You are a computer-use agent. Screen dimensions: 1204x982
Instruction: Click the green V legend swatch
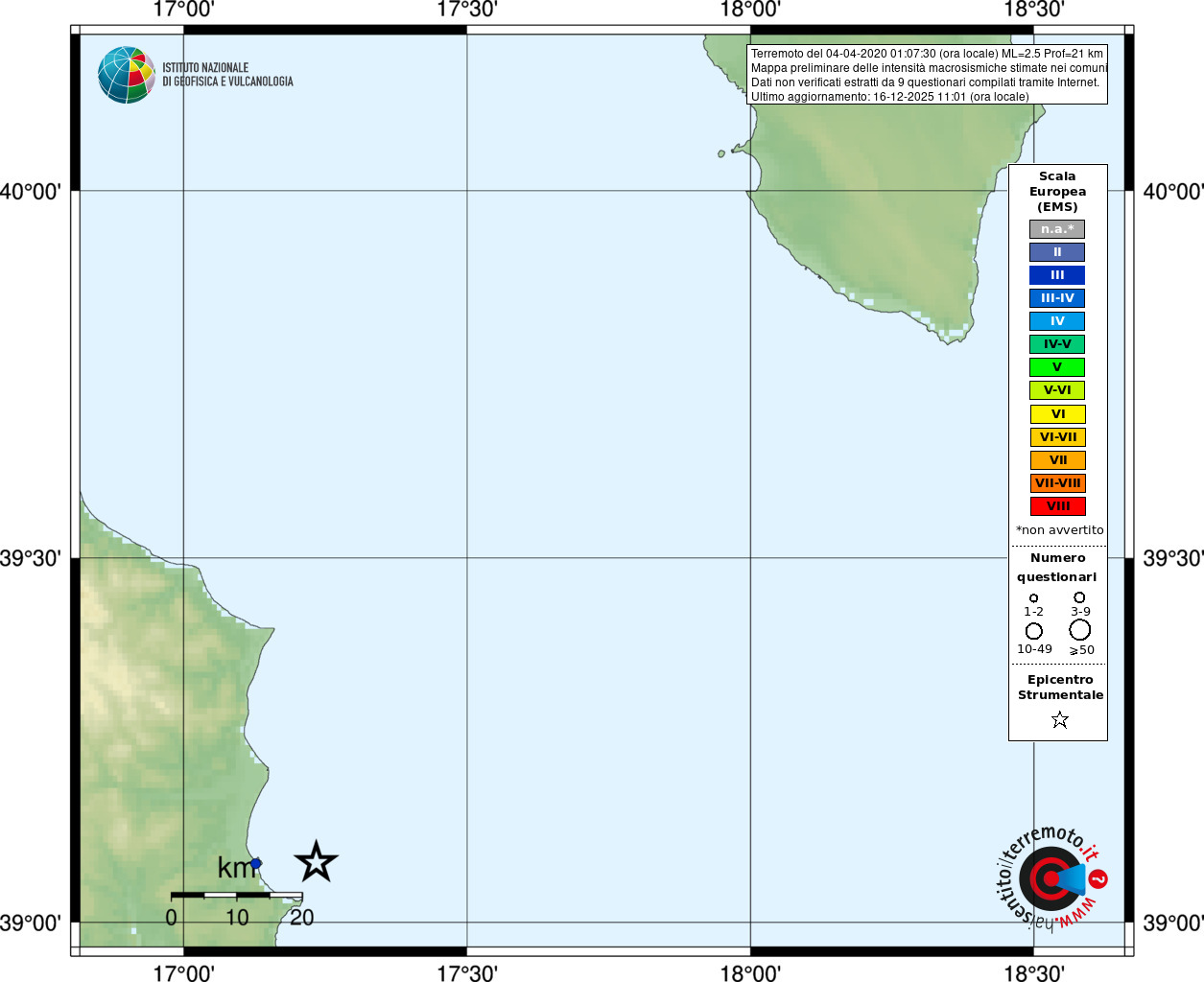coord(1057,367)
